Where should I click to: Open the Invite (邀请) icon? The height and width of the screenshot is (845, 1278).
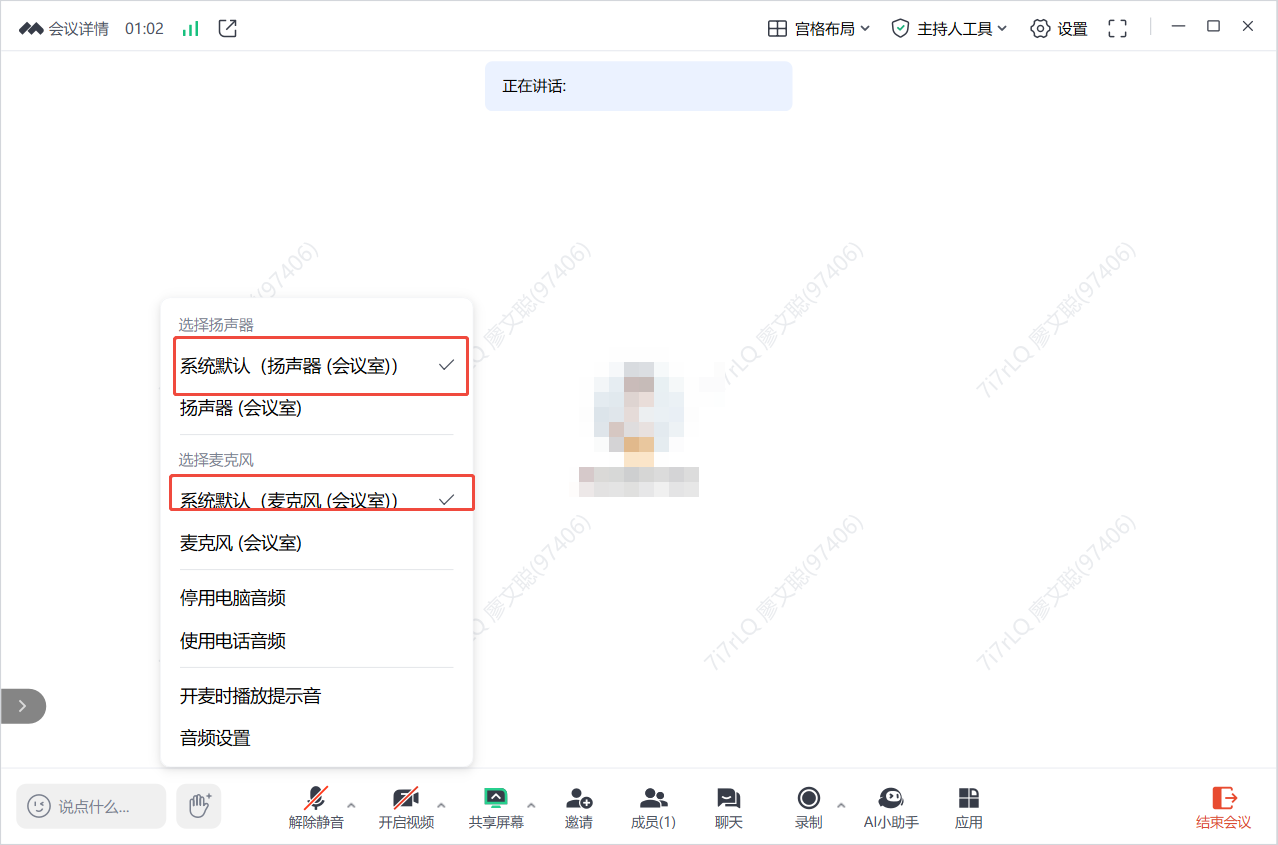tap(578, 799)
